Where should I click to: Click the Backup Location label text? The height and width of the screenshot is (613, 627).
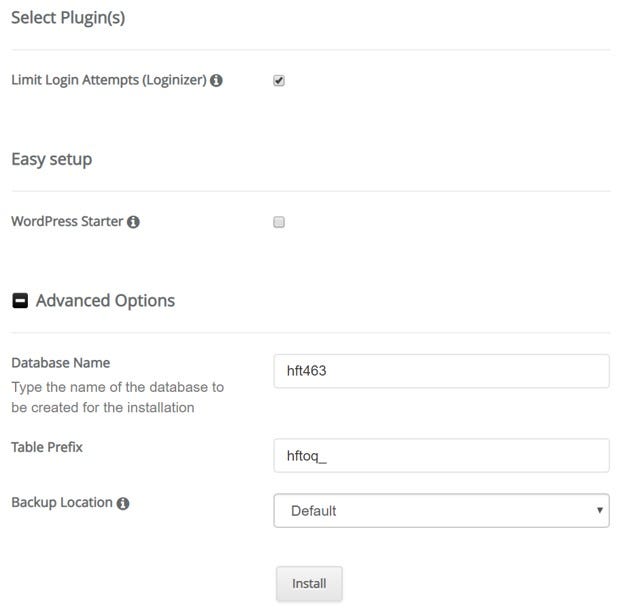[x=62, y=503]
